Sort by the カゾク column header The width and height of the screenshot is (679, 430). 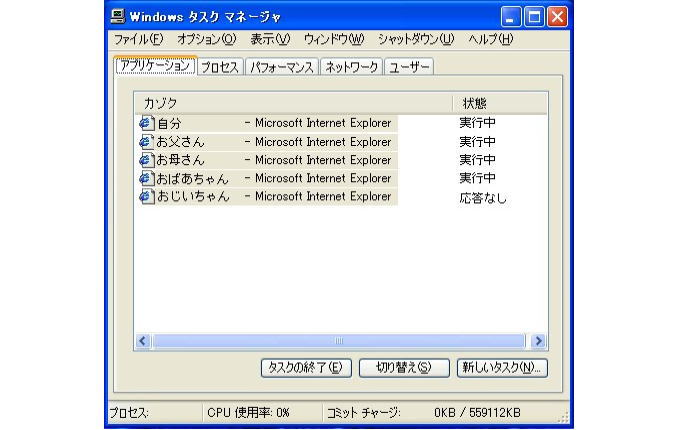293,103
